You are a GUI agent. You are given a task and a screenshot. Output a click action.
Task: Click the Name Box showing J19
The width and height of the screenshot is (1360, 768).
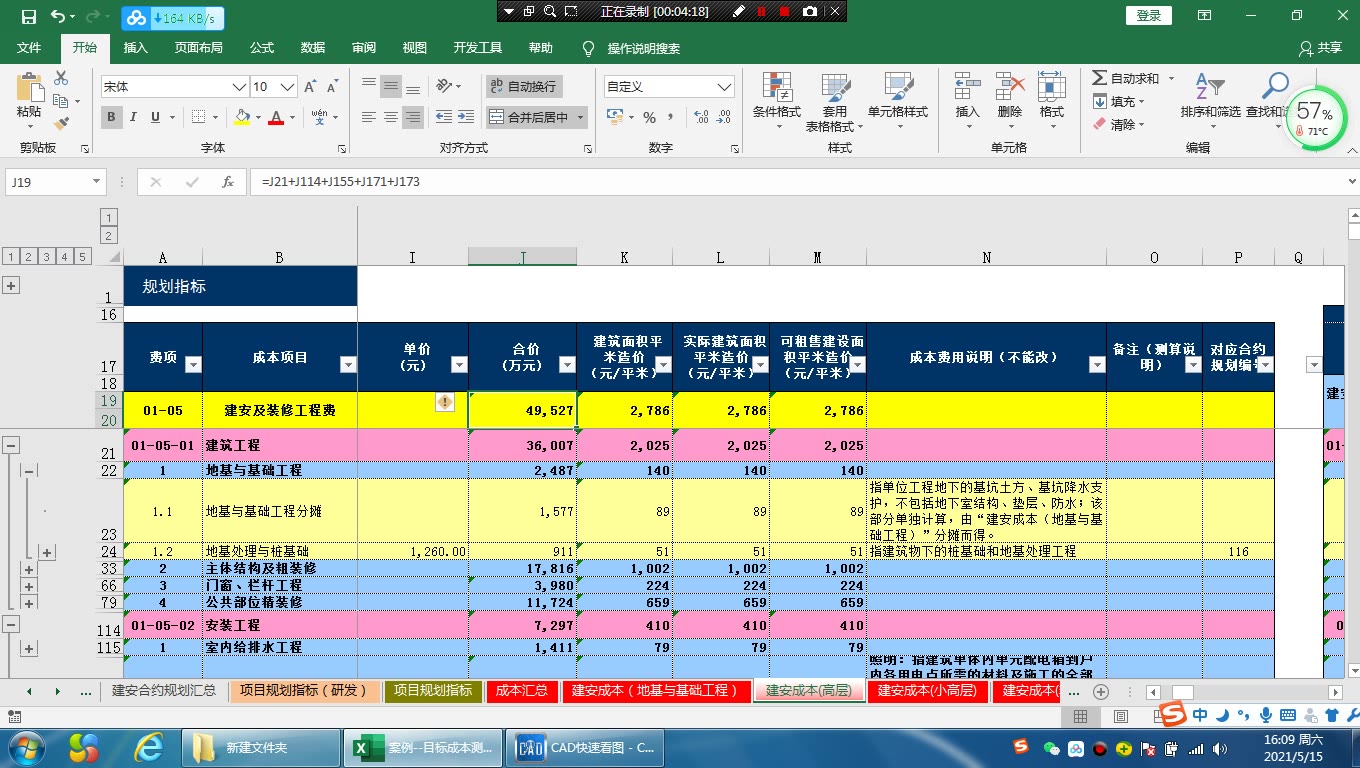(x=55, y=182)
